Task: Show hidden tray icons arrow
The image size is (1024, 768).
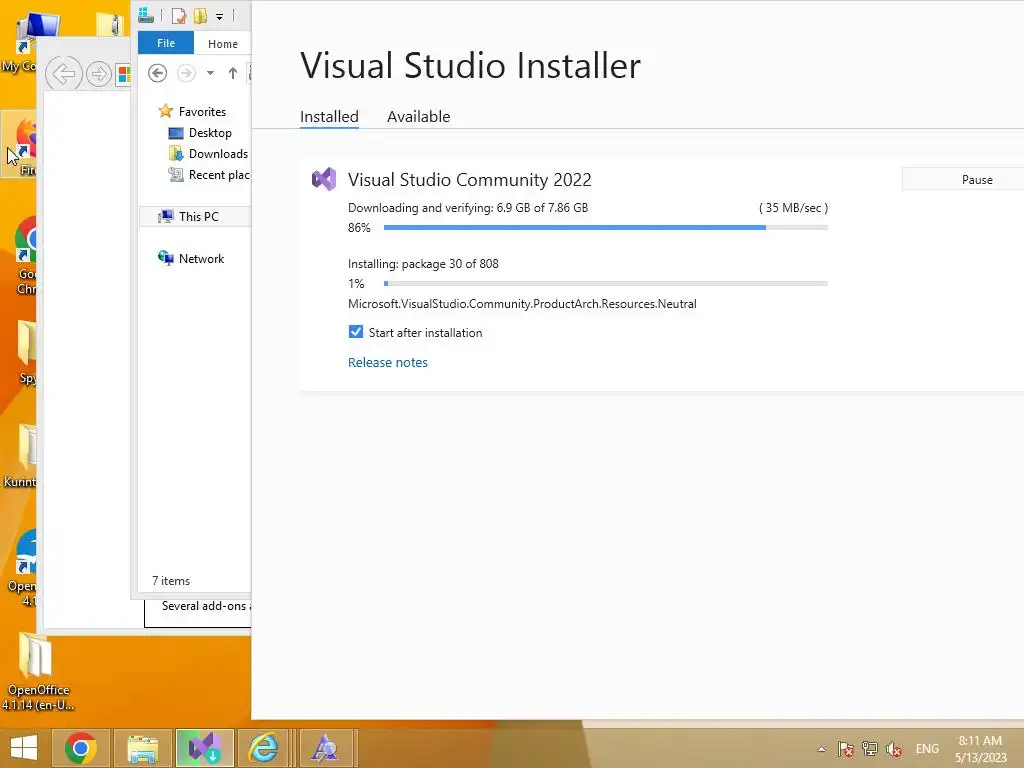Action: [x=822, y=749]
